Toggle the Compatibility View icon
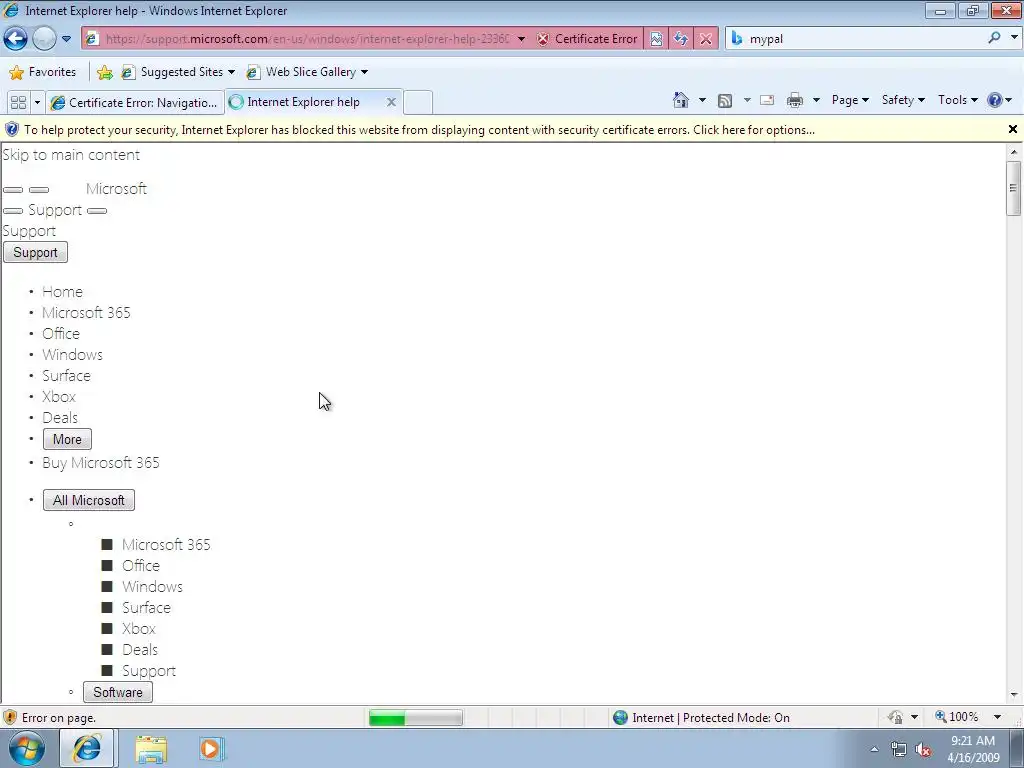The image size is (1024, 768). (656, 39)
